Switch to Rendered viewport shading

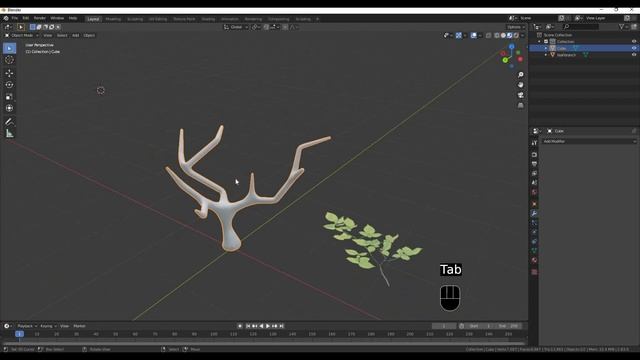point(516,36)
